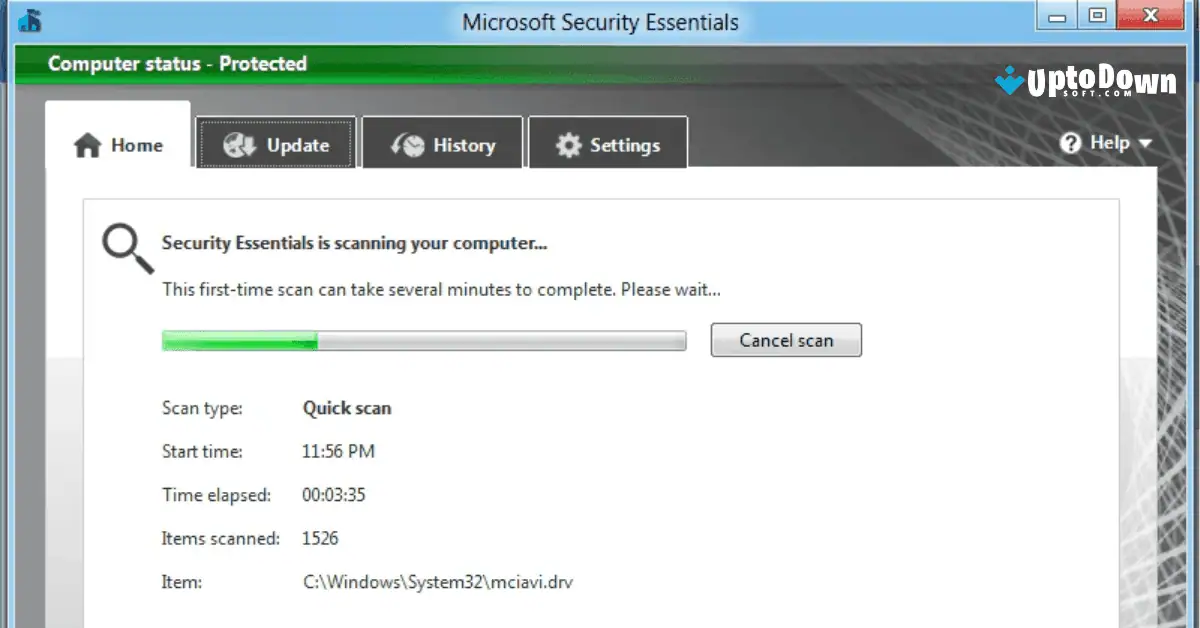Viewport: 1200px width, 628px height.
Task: Click the scanned item path text
Action: point(437,581)
